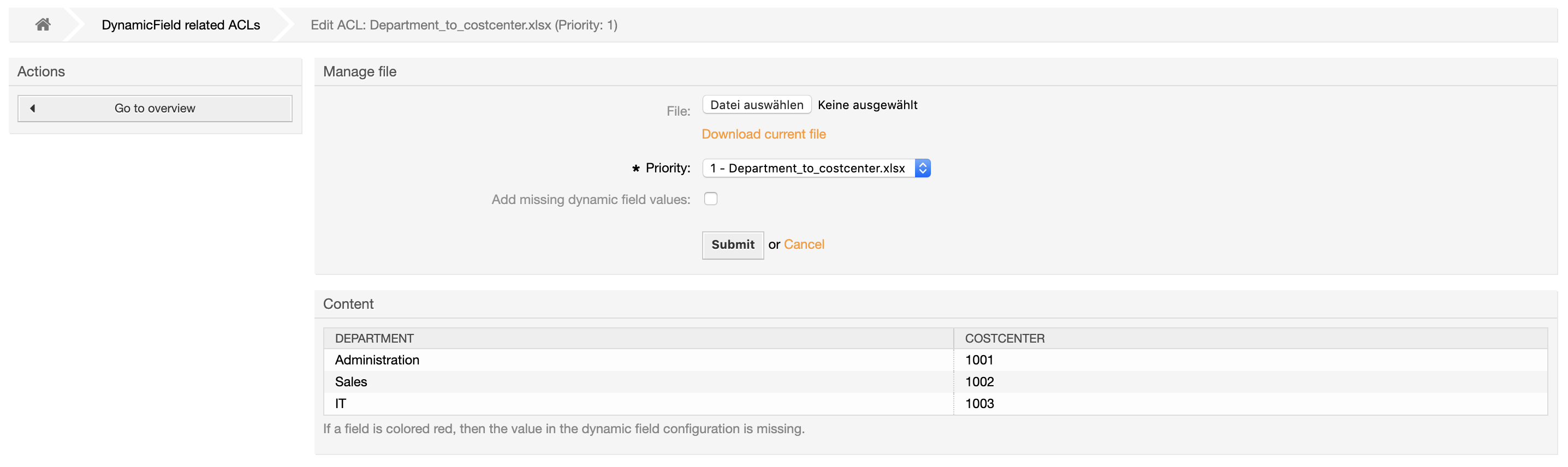1568x467 pixels.
Task: Enable Add missing dynamic field values
Action: point(710,199)
